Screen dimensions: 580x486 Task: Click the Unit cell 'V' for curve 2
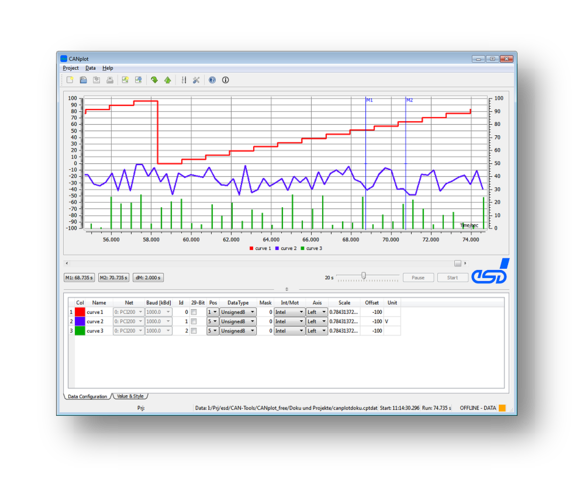click(x=392, y=321)
